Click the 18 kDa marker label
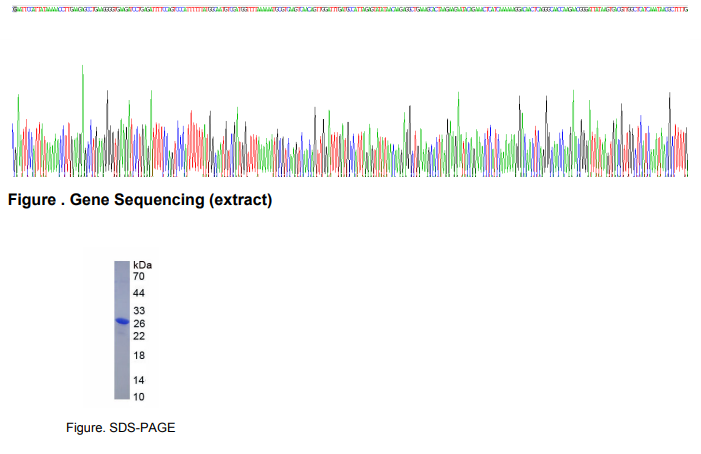 [139, 356]
